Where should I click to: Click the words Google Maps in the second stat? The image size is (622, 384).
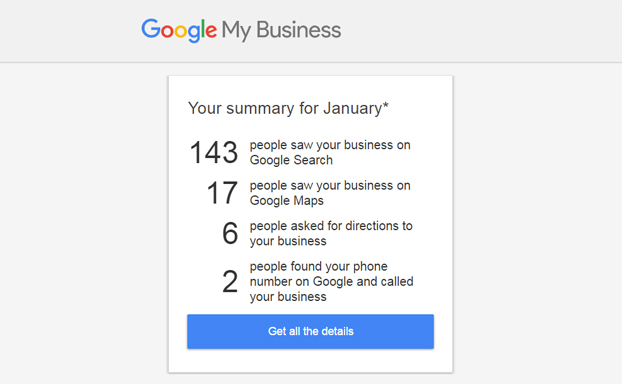(286, 201)
